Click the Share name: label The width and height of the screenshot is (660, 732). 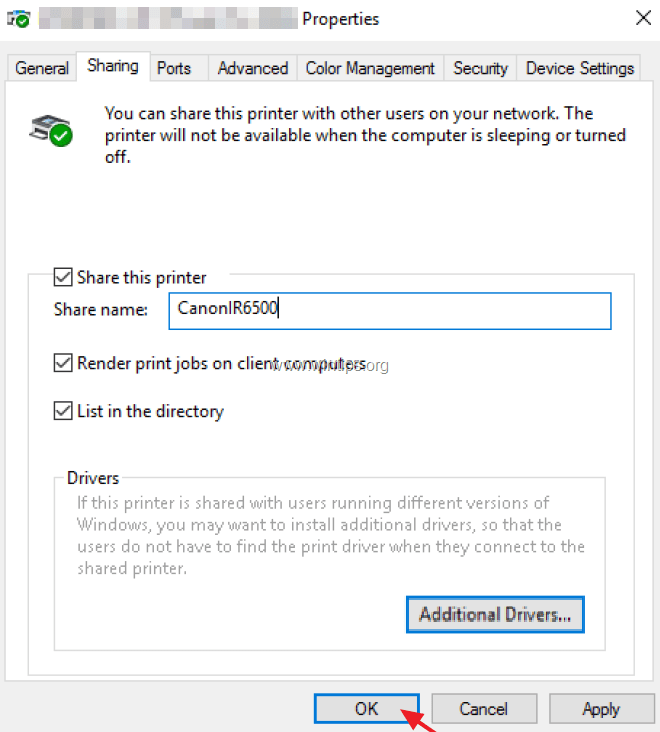(100, 310)
